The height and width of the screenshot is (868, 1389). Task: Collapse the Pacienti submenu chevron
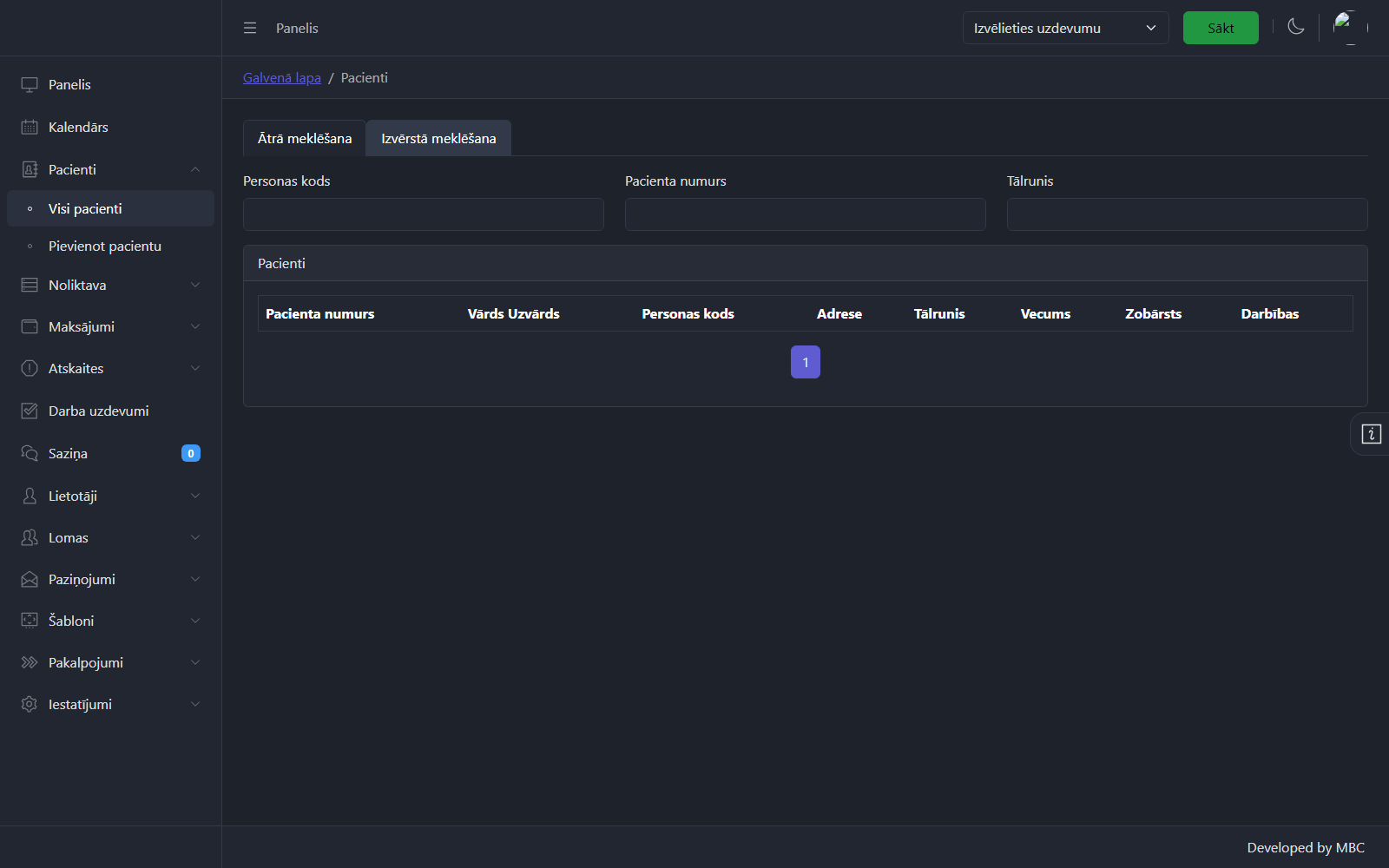(195, 169)
